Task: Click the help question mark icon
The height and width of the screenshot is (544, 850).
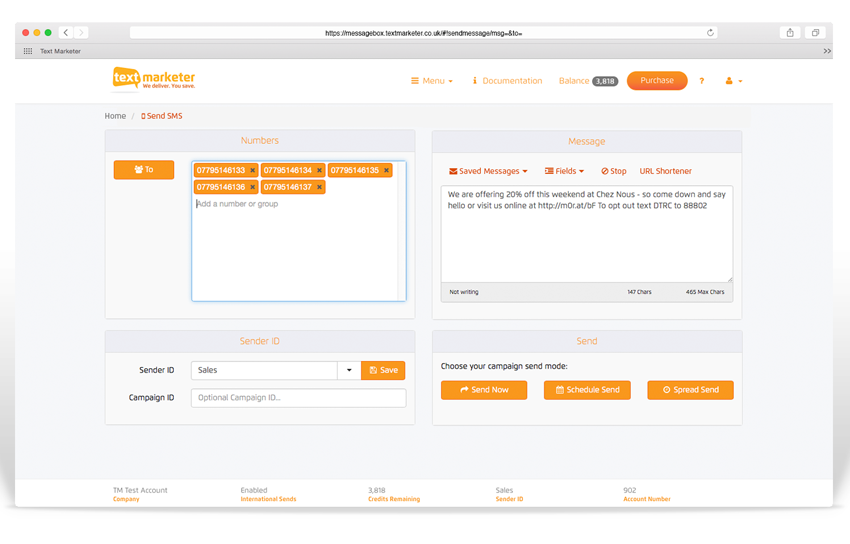Action: (x=701, y=81)
